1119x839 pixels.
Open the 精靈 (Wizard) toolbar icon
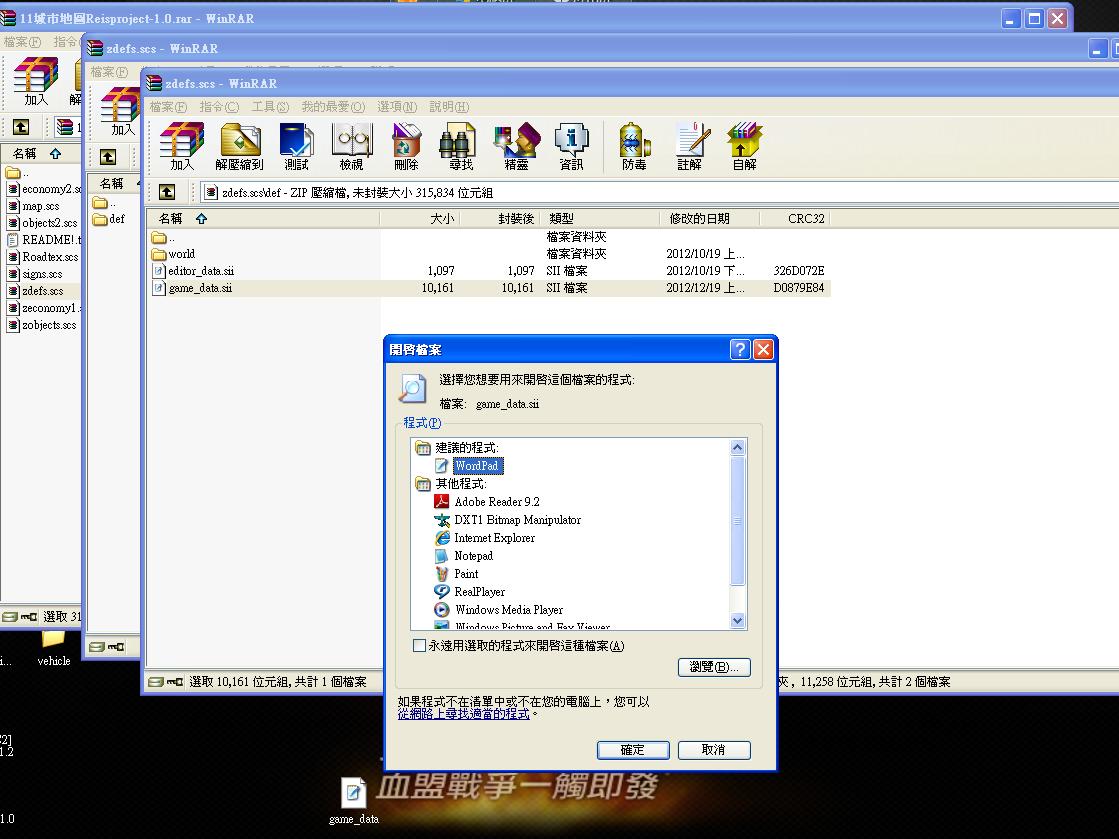tap(516, 146)
